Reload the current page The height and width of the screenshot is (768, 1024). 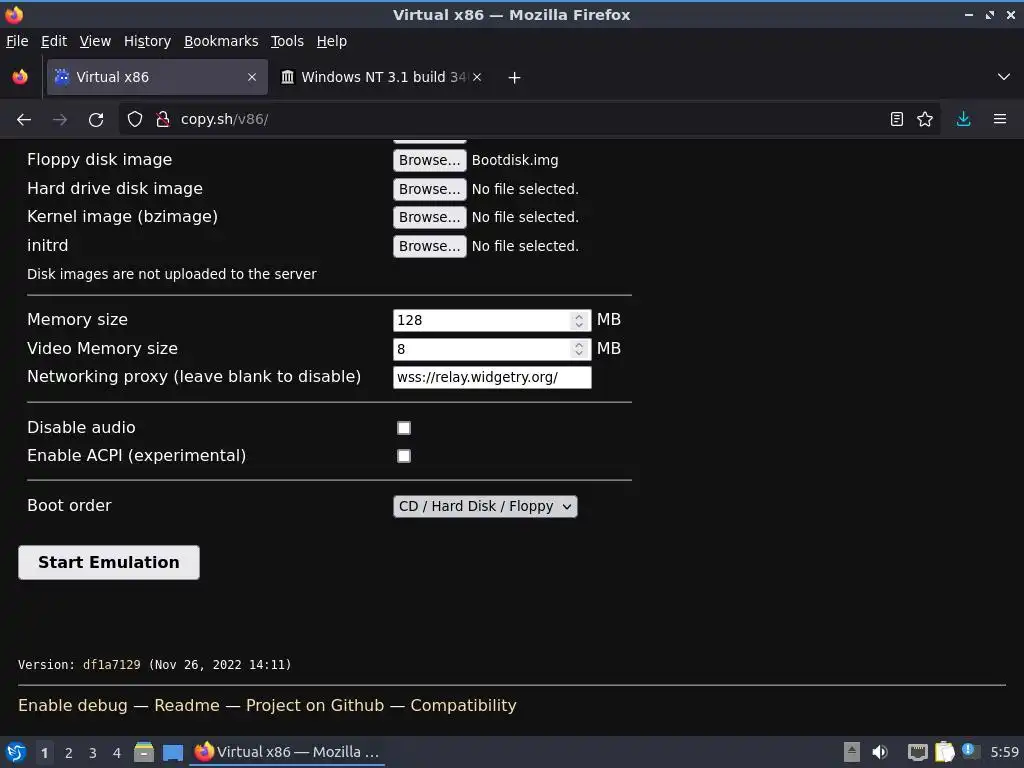(96, 120)
